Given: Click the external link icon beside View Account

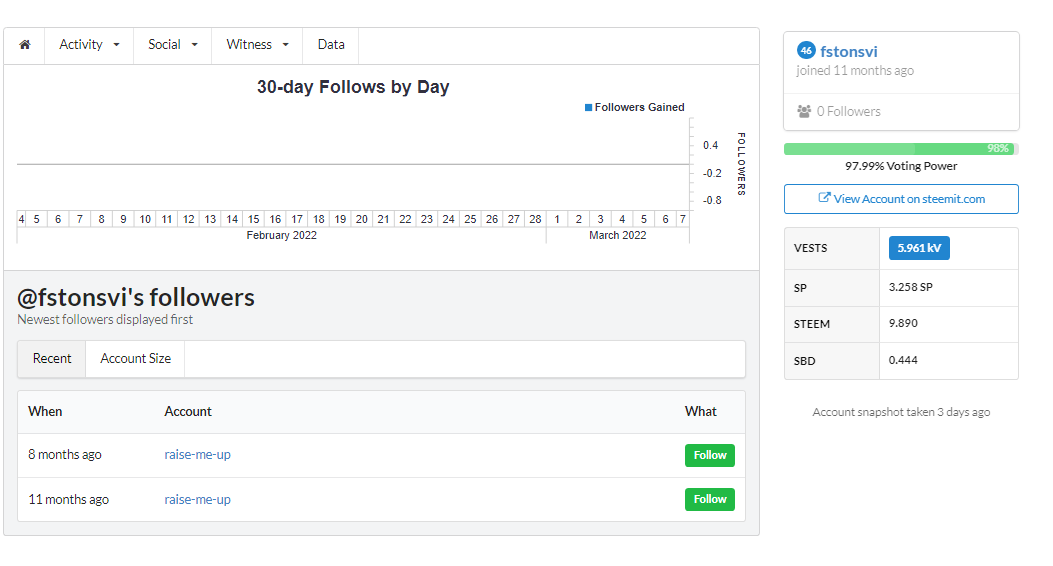Looking at the screenshot, I should tap(824, 198).
